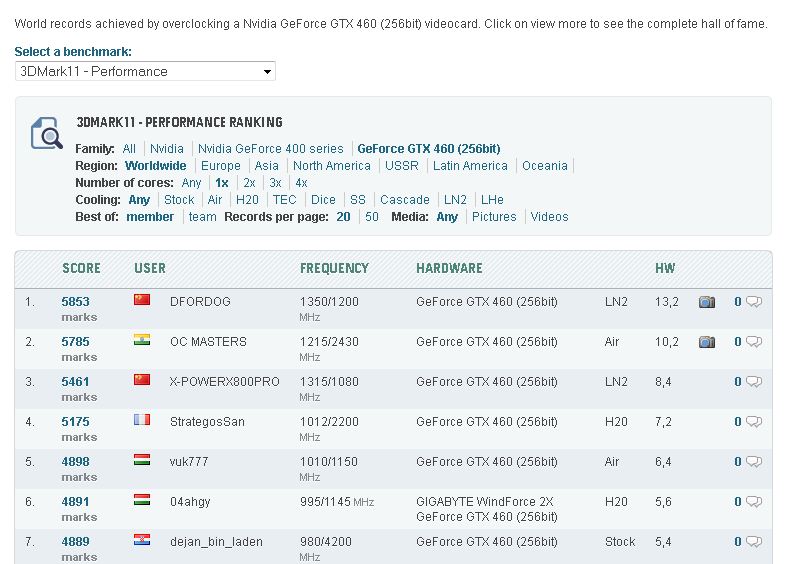The image size is (785, 564).
Task: Open comments bubble for 04ahgy entry
Action: tap(754, 502)
